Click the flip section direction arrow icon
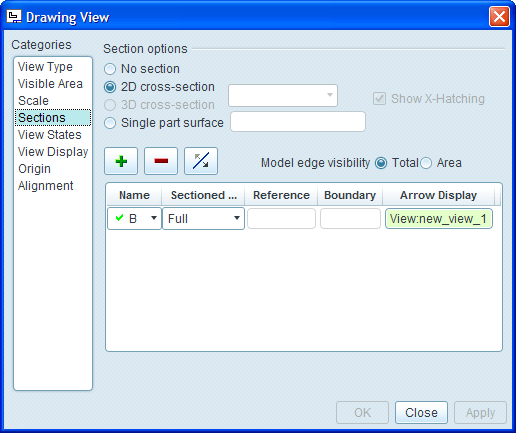The height and width of the screenshot is (433, 516). pos(201,161)
